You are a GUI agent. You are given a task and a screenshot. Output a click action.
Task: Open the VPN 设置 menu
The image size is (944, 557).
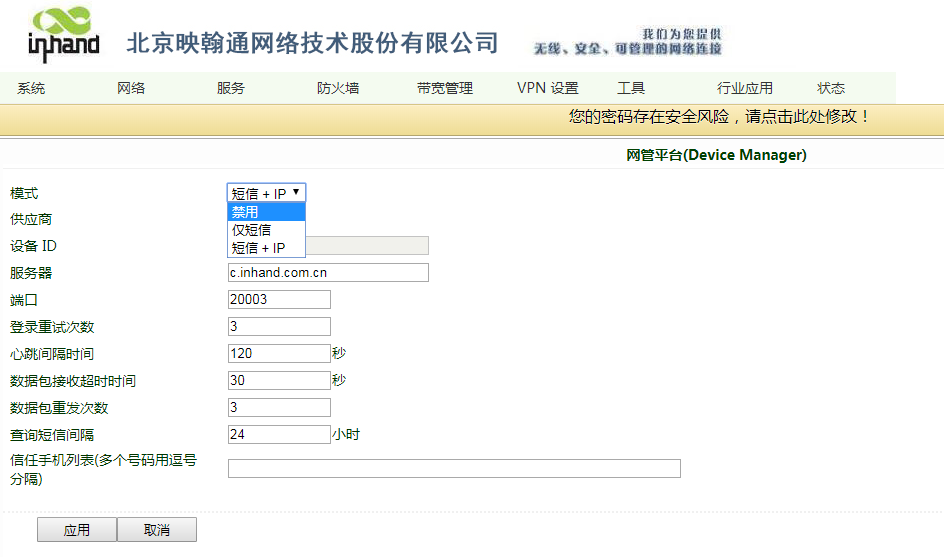pyautogui.click(x=548, y=88)
